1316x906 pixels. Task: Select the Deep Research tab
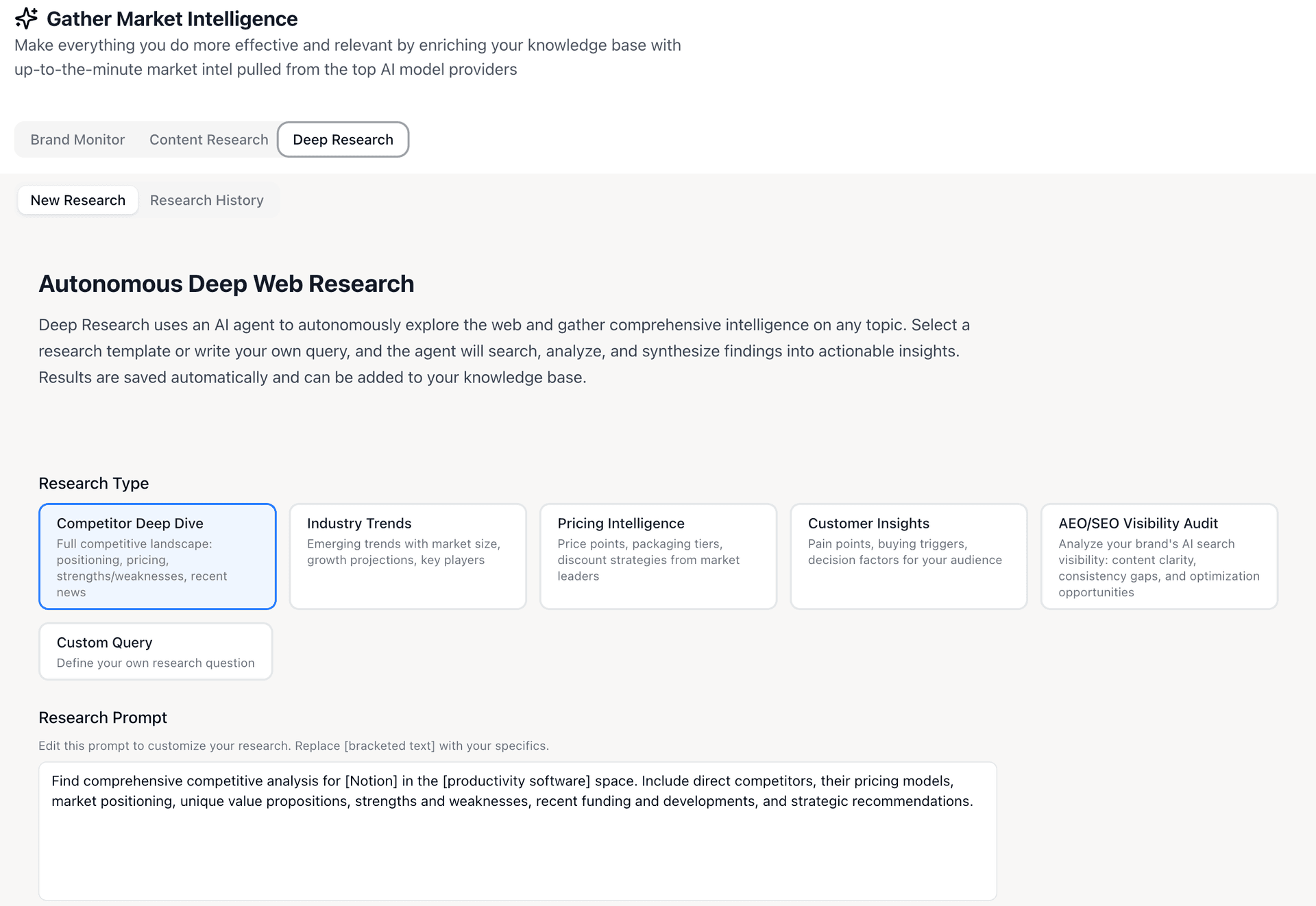[x=343, y=139]
